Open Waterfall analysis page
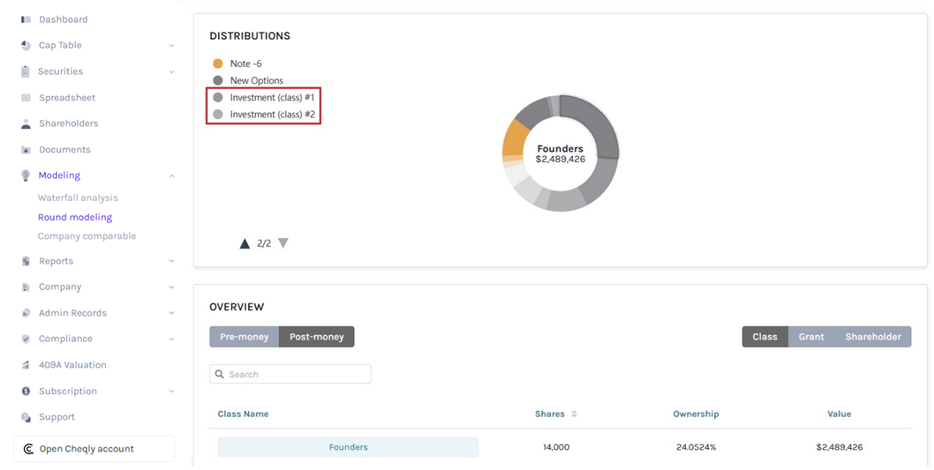The width and height of the screenshot is (934, 470). click(x=78, y=198)
